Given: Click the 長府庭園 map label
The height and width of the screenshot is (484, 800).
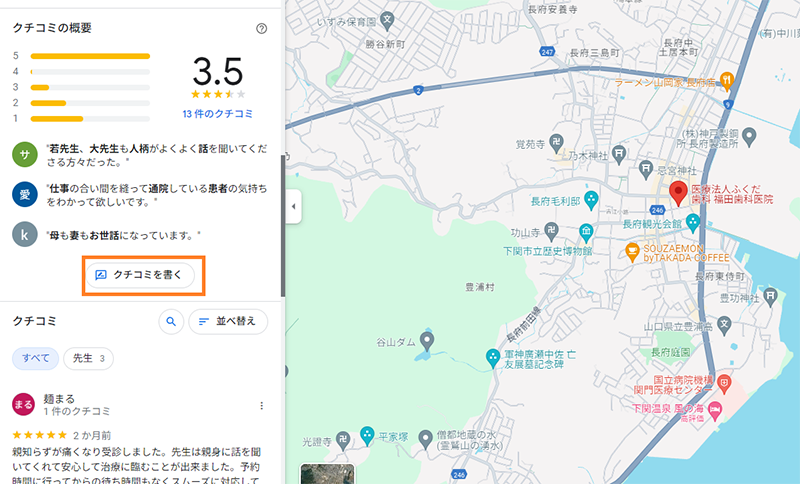Looking at the screenshot, I should pos(670,352).
